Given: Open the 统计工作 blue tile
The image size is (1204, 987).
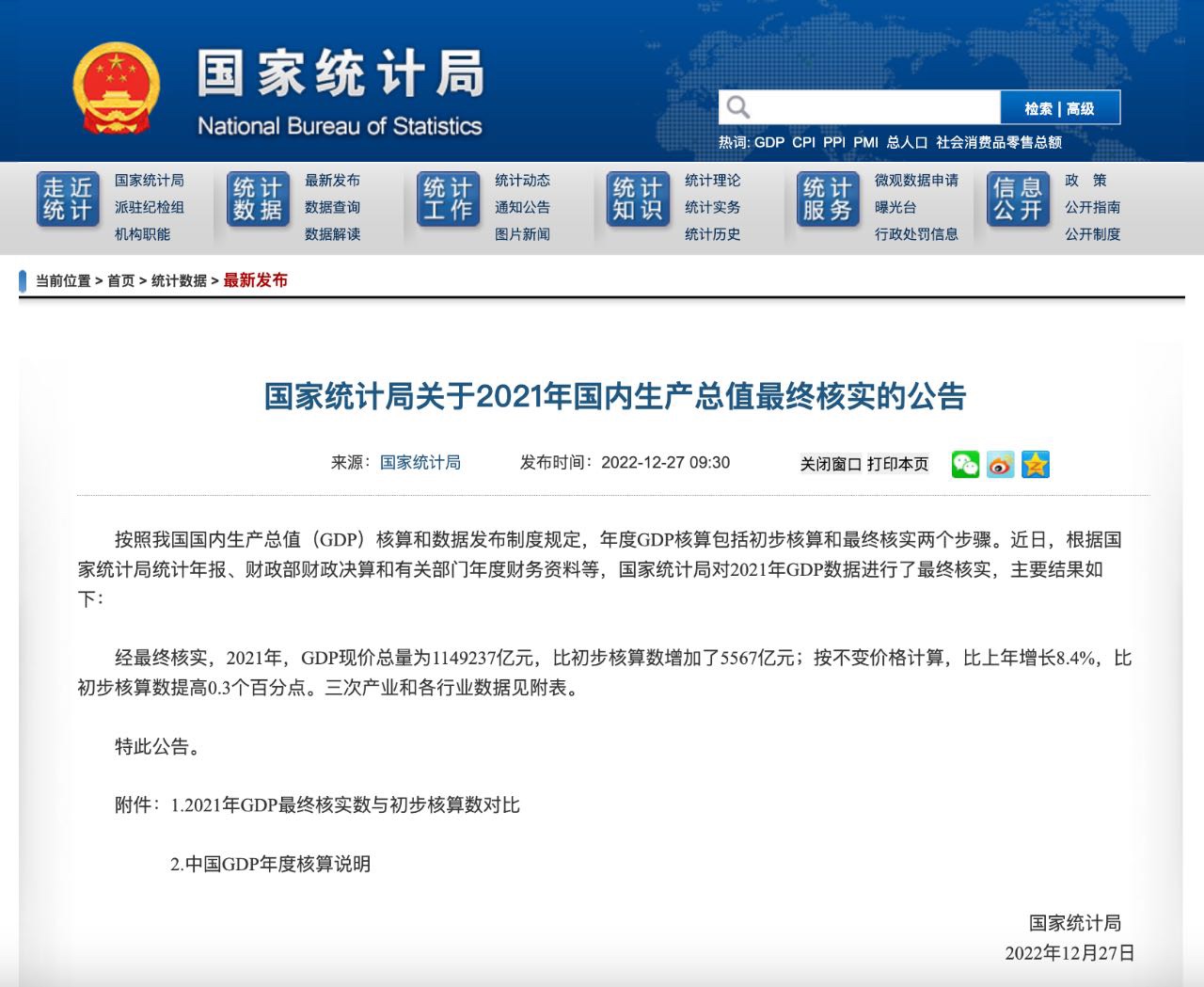Looking at the screenshot, I should [448, 199].
